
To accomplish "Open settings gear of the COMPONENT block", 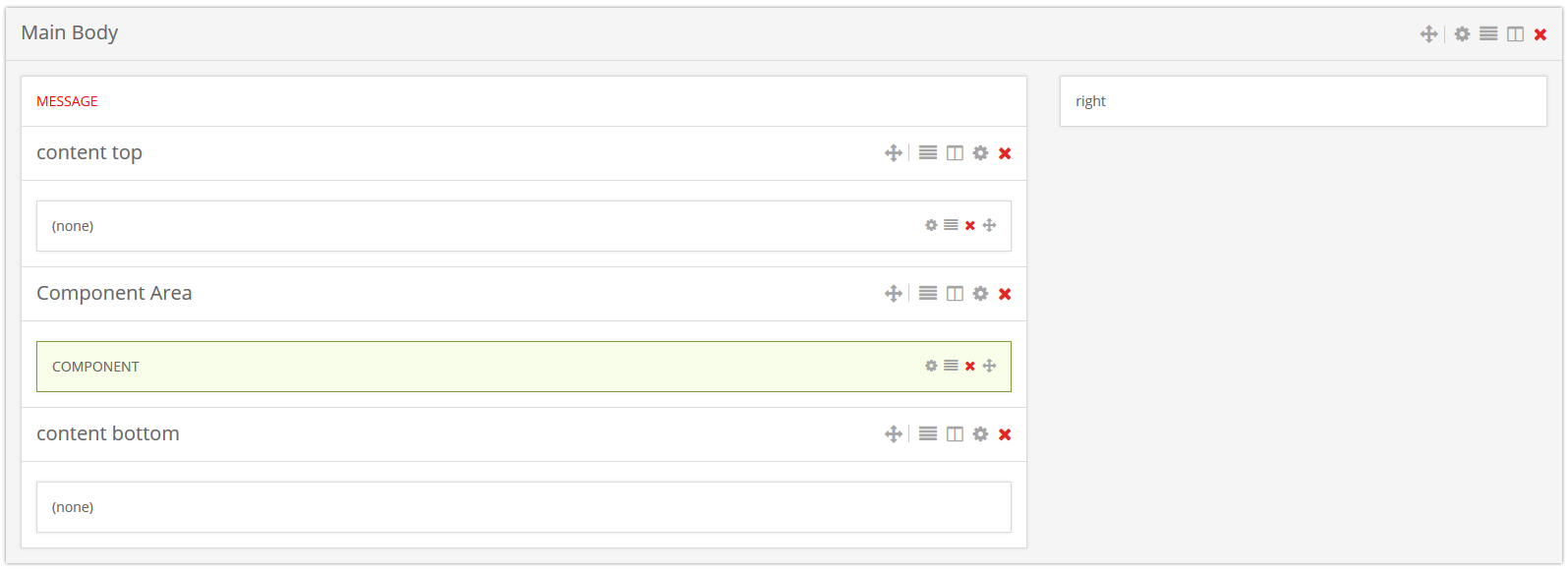I will (931, 367).
